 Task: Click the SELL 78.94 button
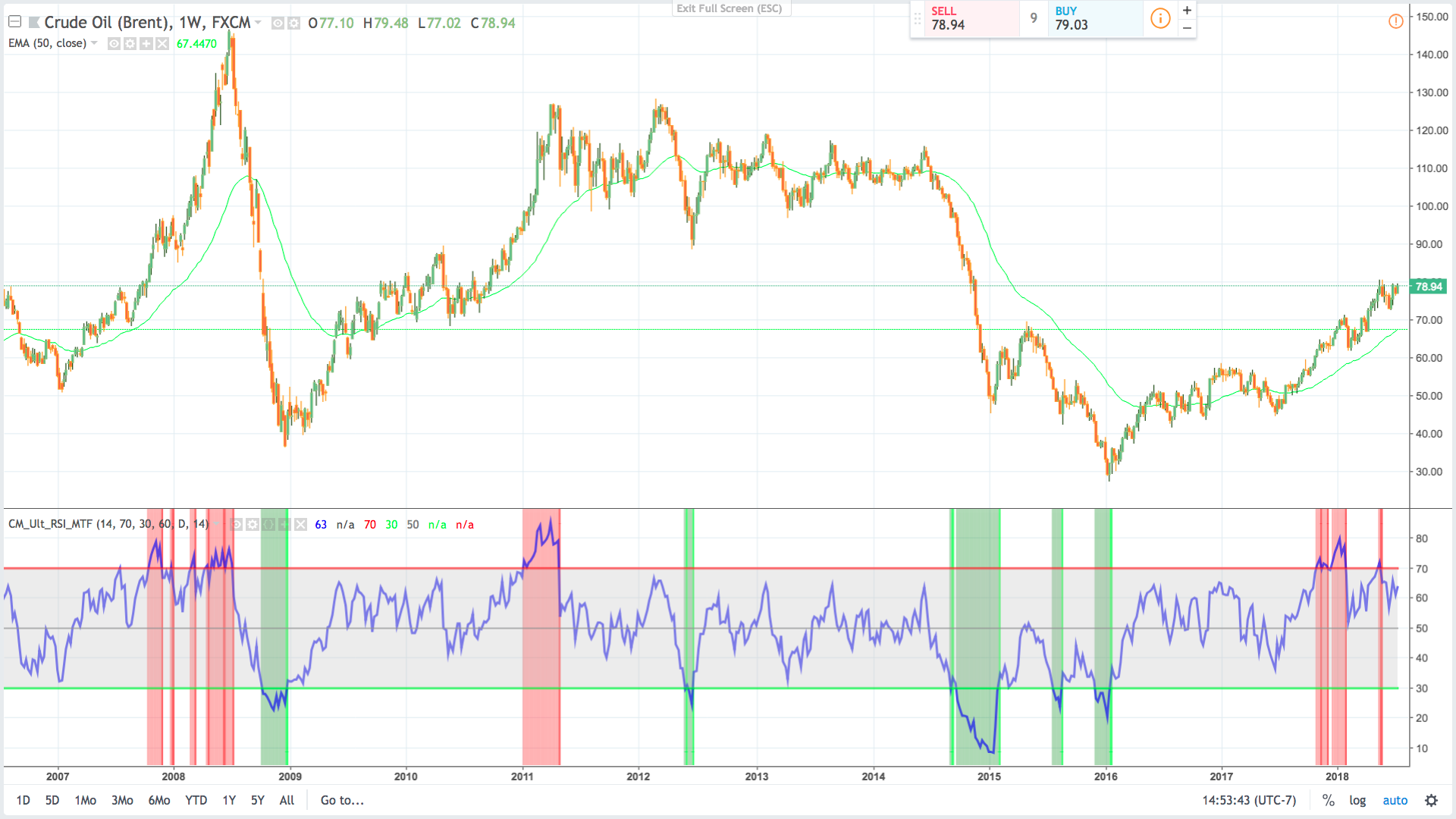(965, 18)
